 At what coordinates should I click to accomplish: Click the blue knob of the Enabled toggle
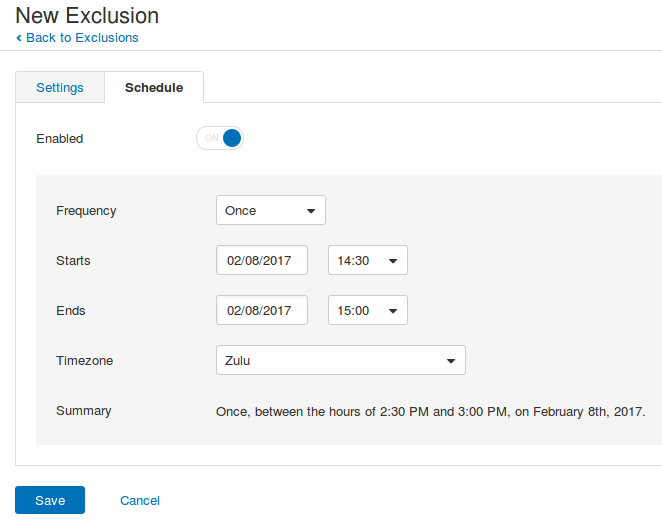click(x=232, y=138)
